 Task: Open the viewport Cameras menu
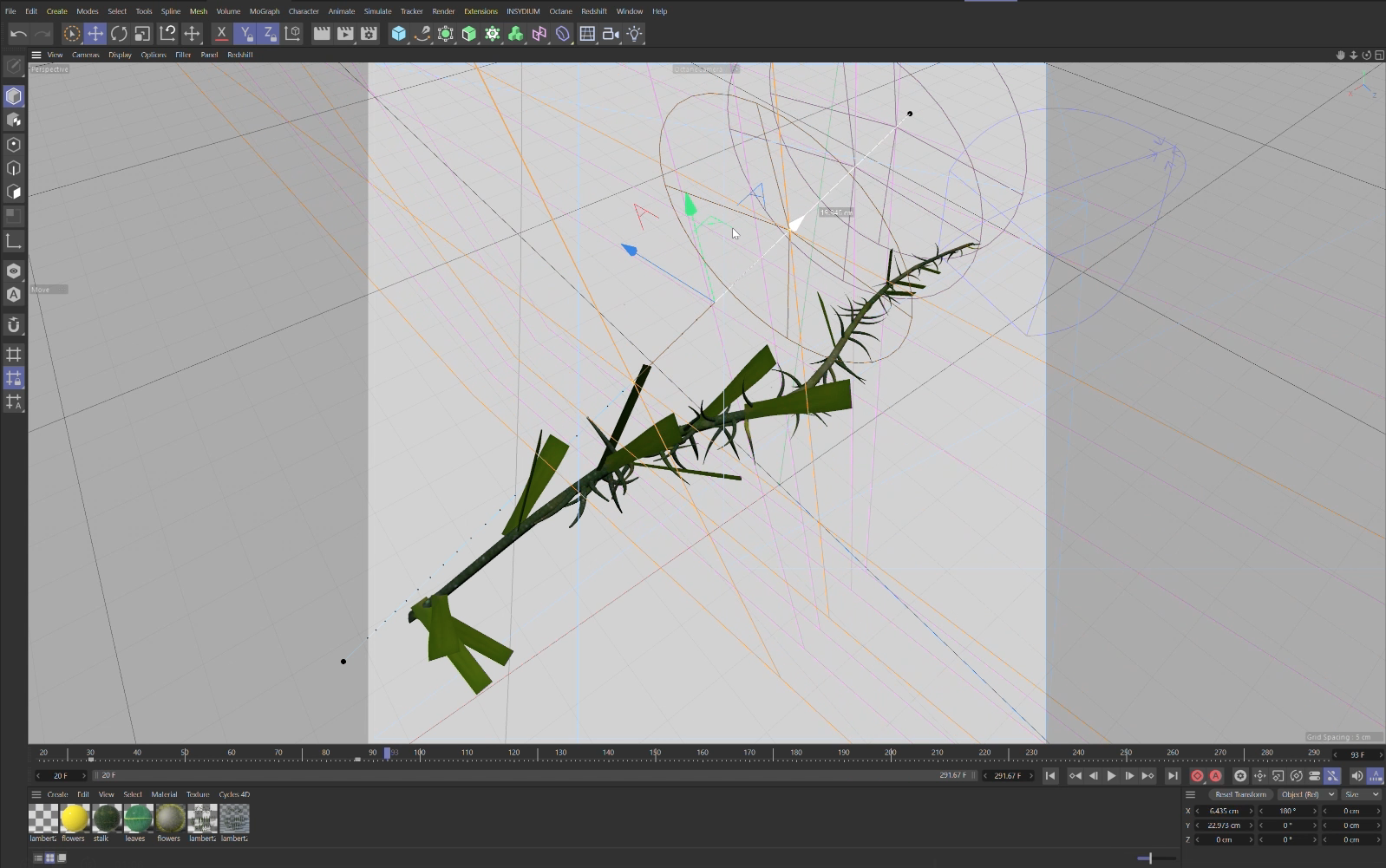85,55
